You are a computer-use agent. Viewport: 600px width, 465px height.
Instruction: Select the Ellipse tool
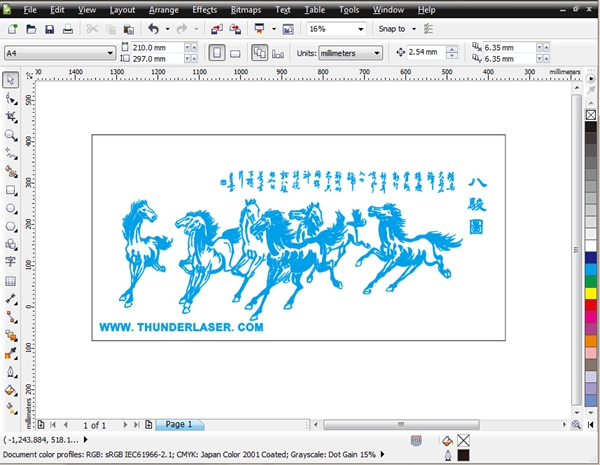coord(10,209)
